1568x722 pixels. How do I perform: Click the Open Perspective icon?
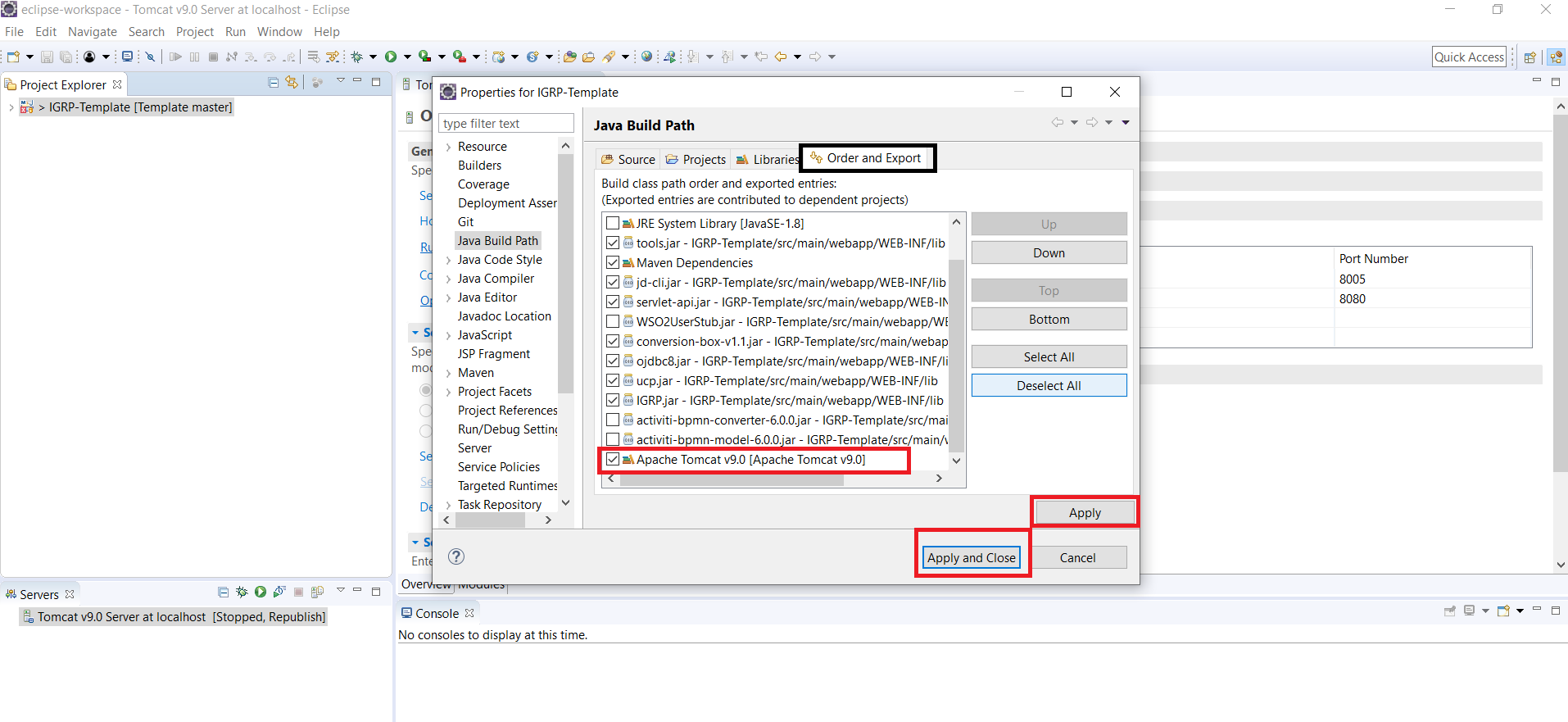coord(1529,57)
